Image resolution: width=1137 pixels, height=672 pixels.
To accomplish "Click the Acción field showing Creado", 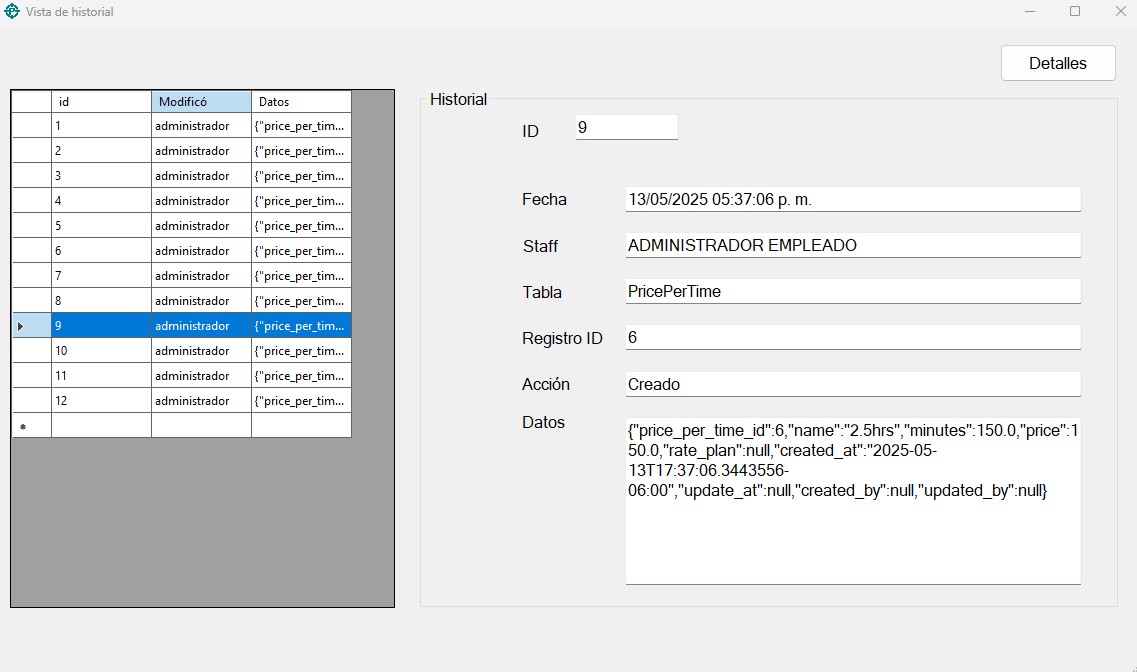I will (x=852, y=384).
